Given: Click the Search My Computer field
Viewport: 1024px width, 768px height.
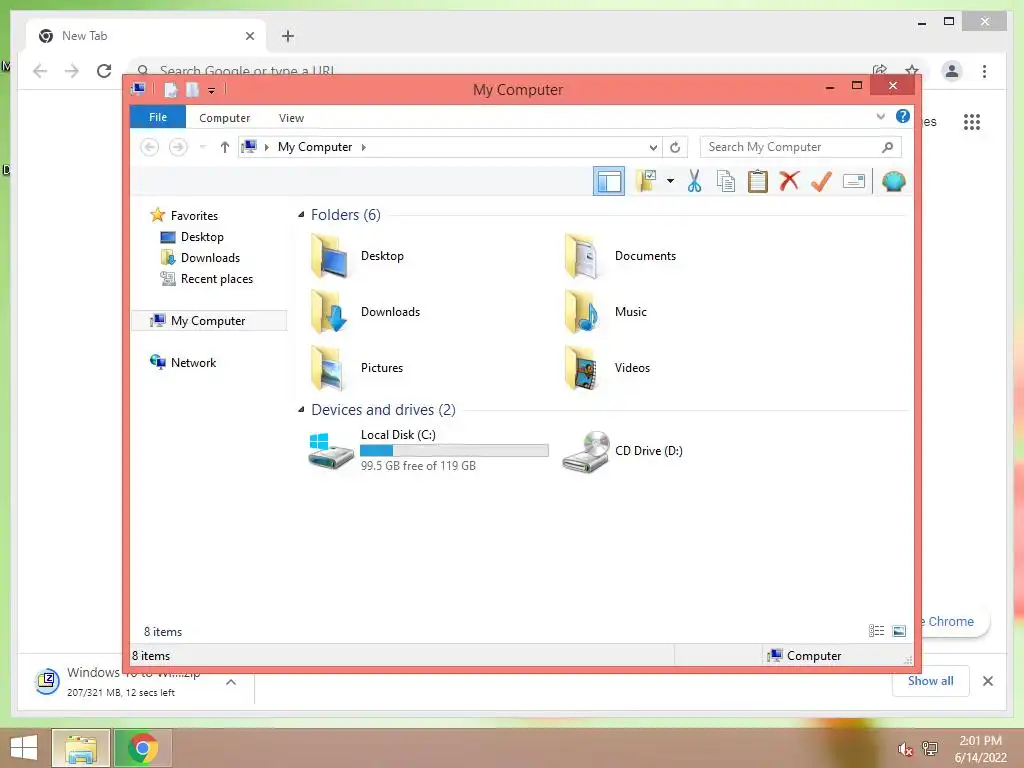Looking at the screenshot, I should pos(800,147).
